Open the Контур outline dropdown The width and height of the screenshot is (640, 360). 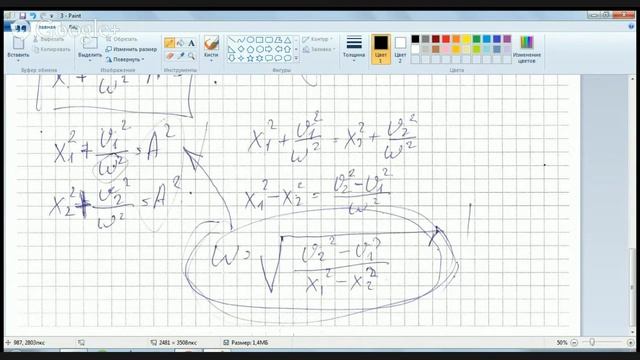pos(318,39)
